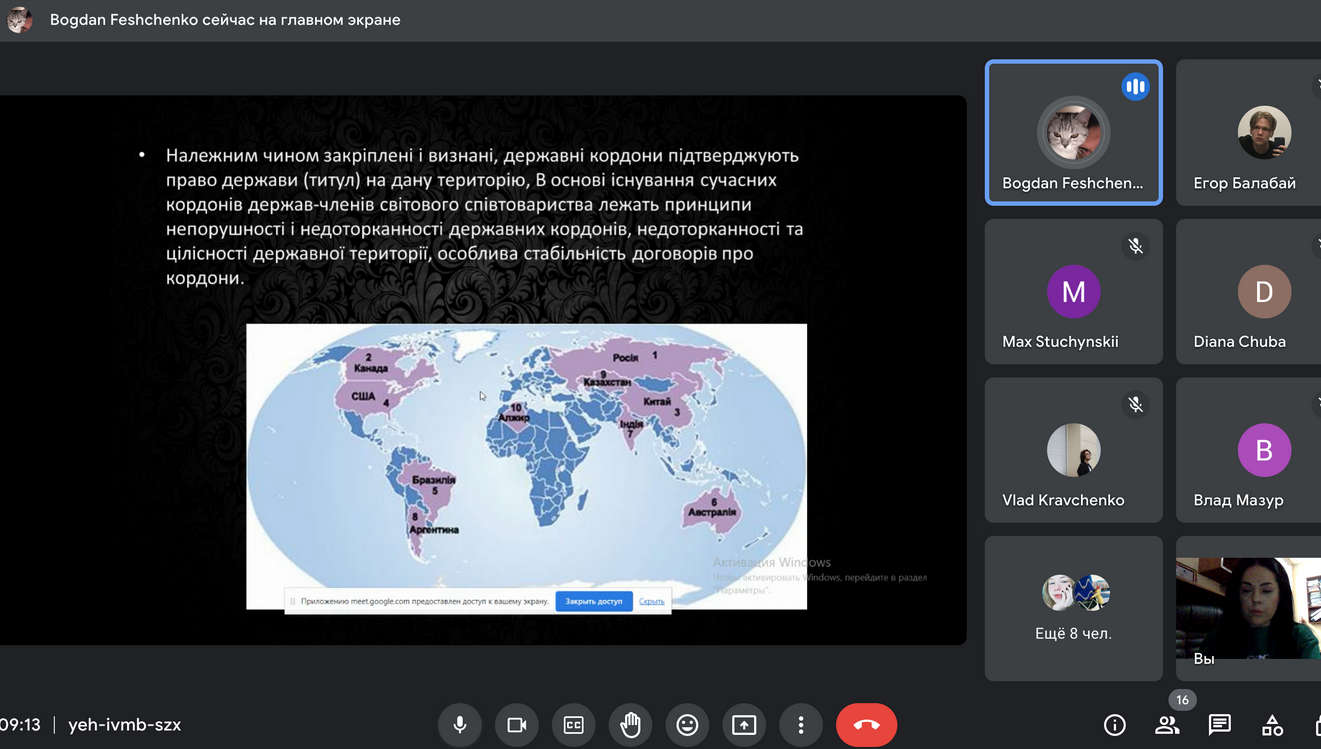Leave the call with red button
The width and height of the screenshot is (1321, 749).
pyautogui.click(x=866, y=725)
